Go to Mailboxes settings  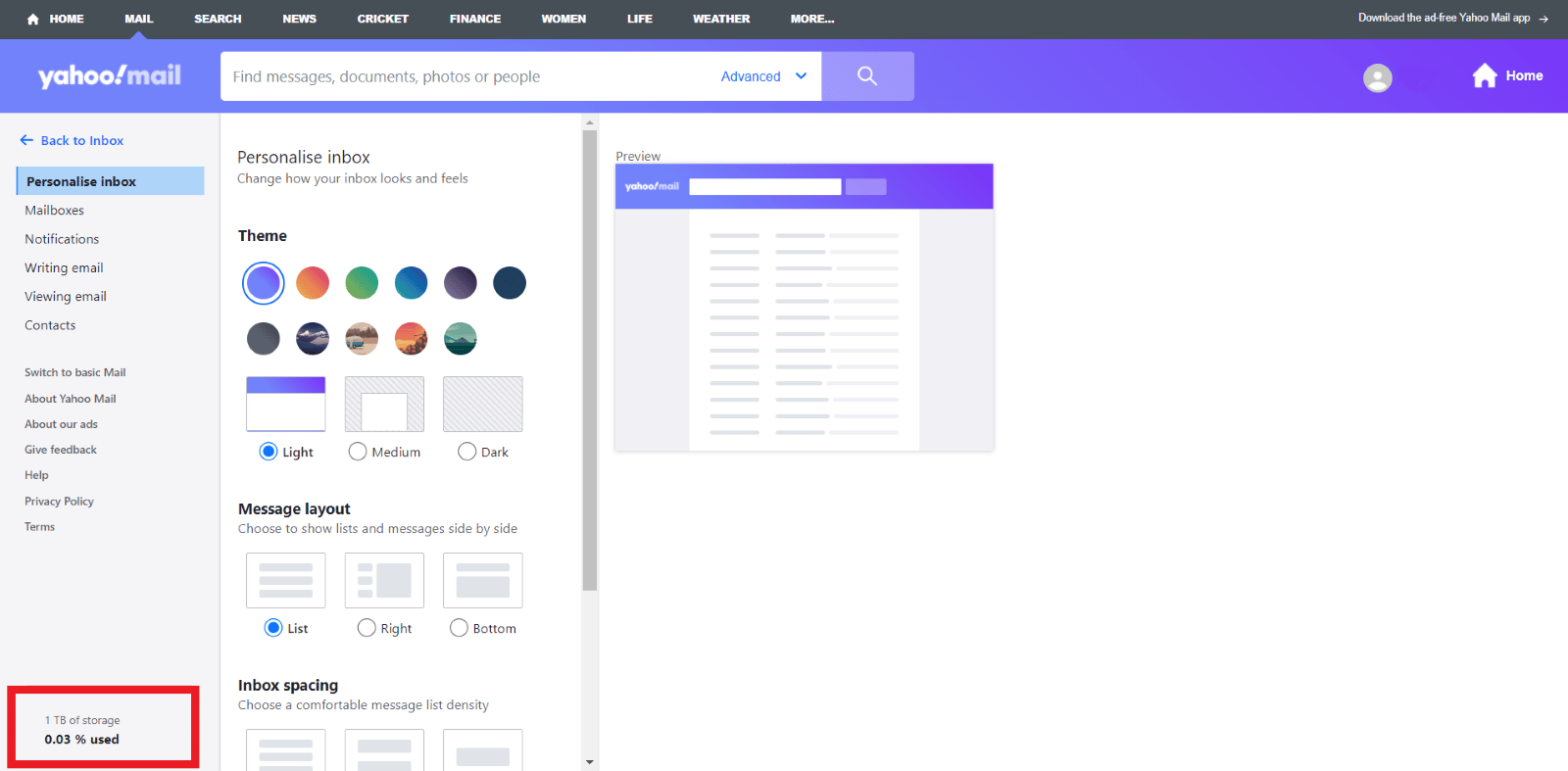click(x=55, y=210)
